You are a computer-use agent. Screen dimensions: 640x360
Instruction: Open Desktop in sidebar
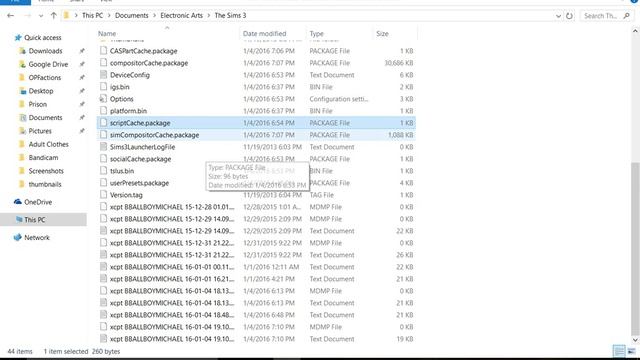click(41, 91)
